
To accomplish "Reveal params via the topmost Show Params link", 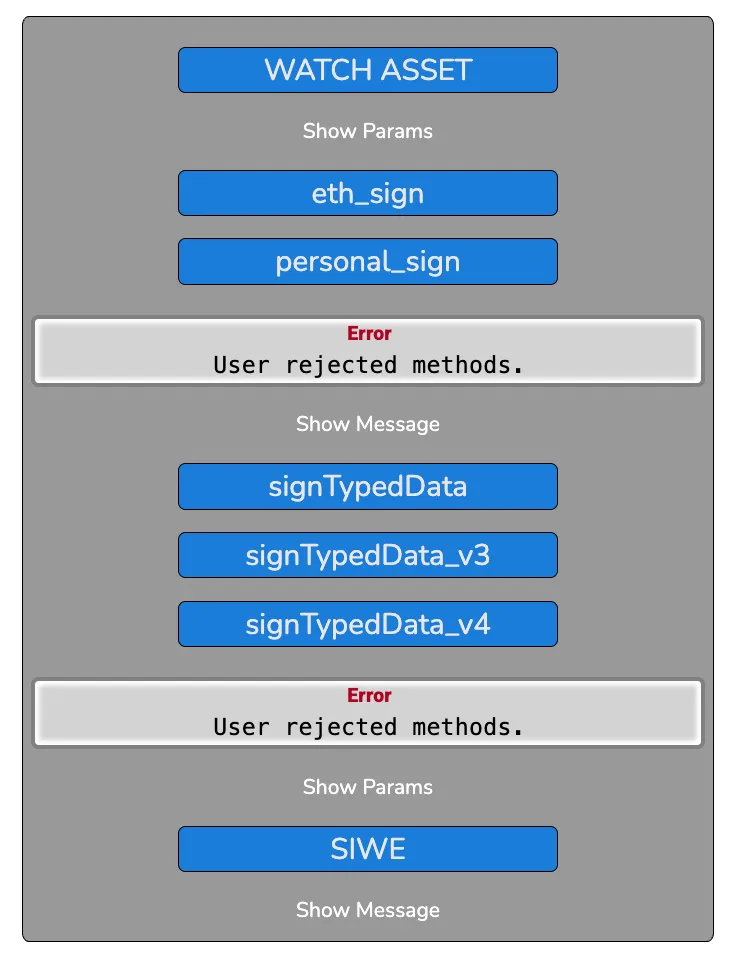I will coord(367,131).
